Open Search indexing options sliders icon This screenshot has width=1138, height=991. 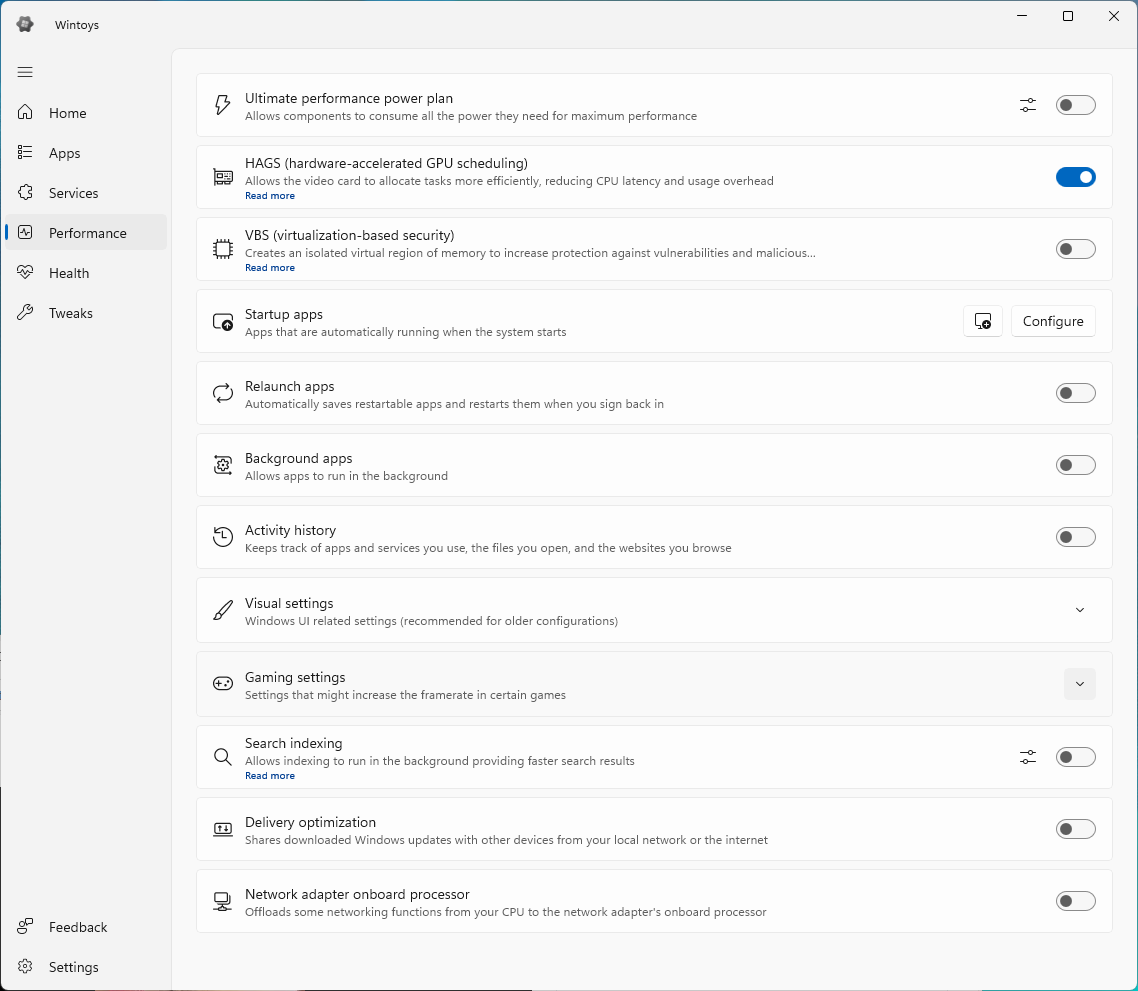(1028, 757)
